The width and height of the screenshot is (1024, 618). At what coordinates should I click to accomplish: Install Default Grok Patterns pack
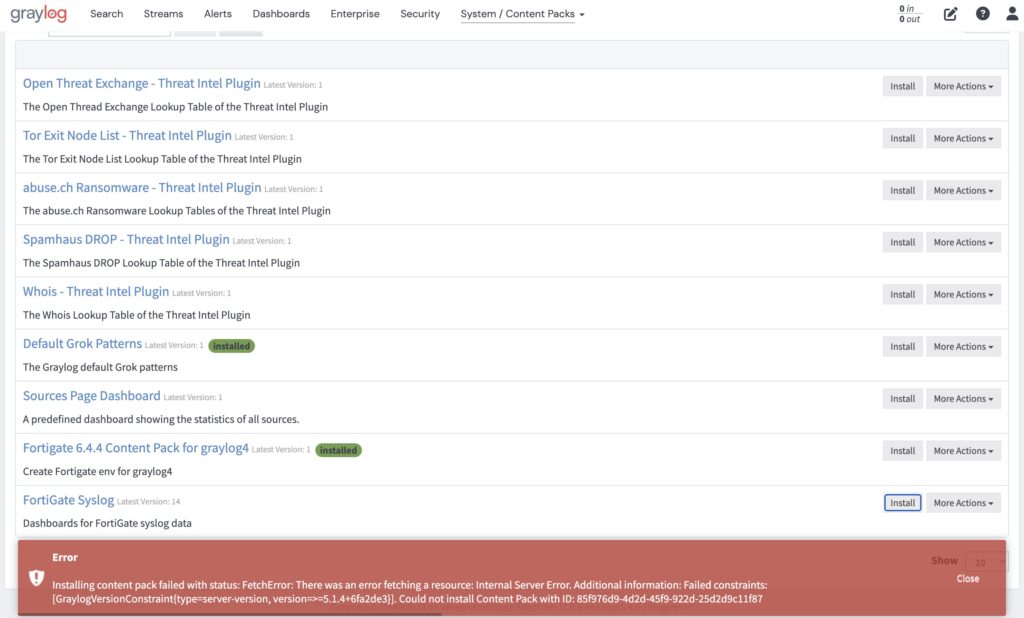[903, 347]
